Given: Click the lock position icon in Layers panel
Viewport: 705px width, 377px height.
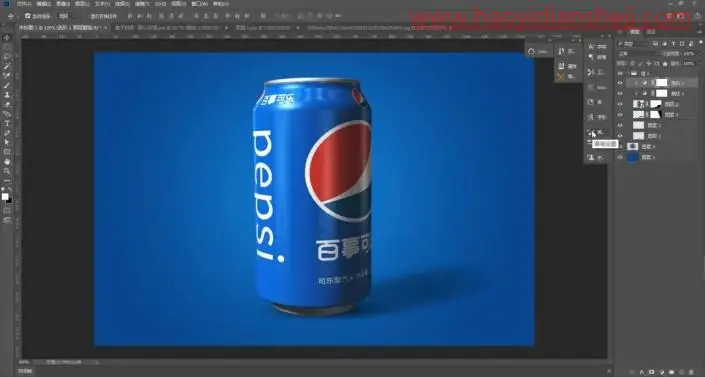Looking at the screenshot, I should (649, 63).
